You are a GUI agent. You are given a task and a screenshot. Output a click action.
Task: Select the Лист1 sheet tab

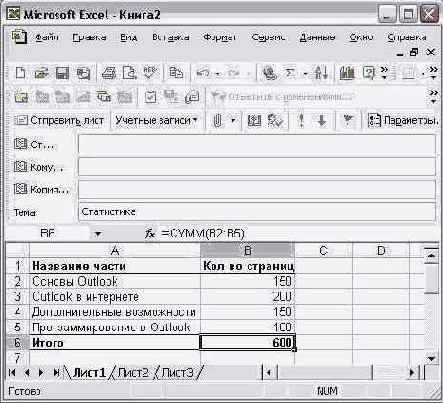[x=89, y=373]
